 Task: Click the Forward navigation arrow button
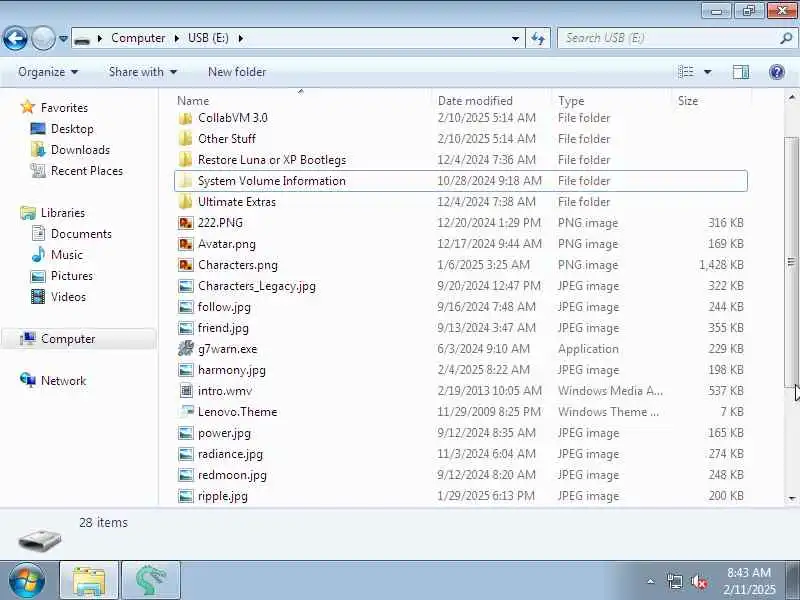click(43, 38)
